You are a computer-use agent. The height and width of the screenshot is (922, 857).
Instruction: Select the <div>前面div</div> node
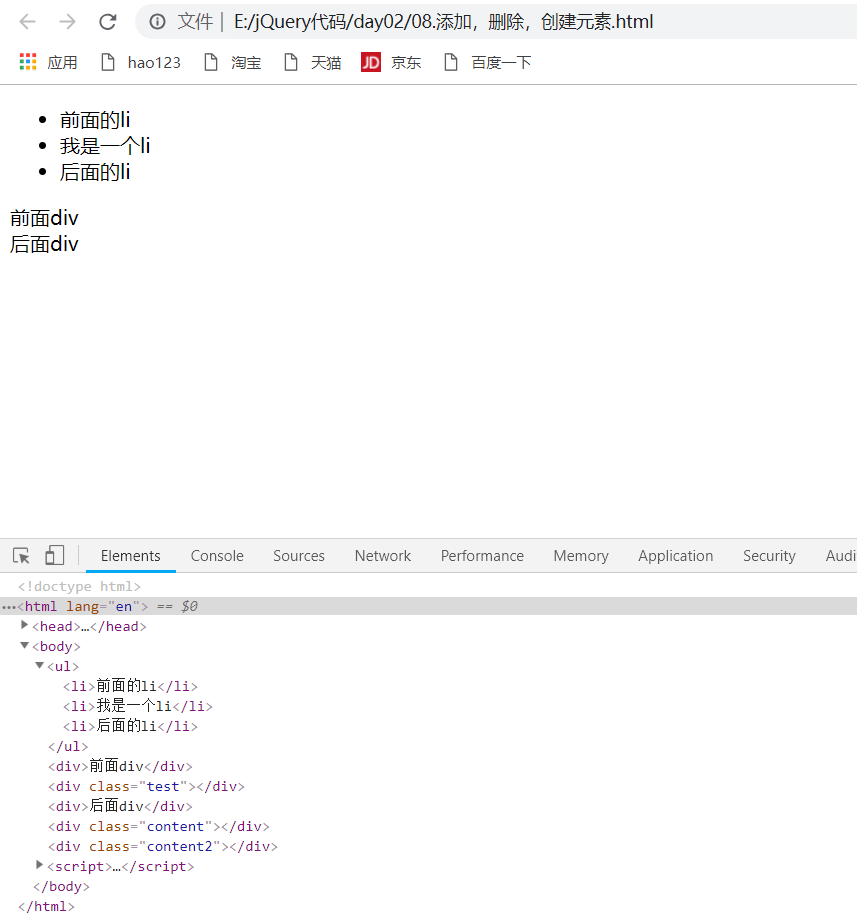[121, 766]
